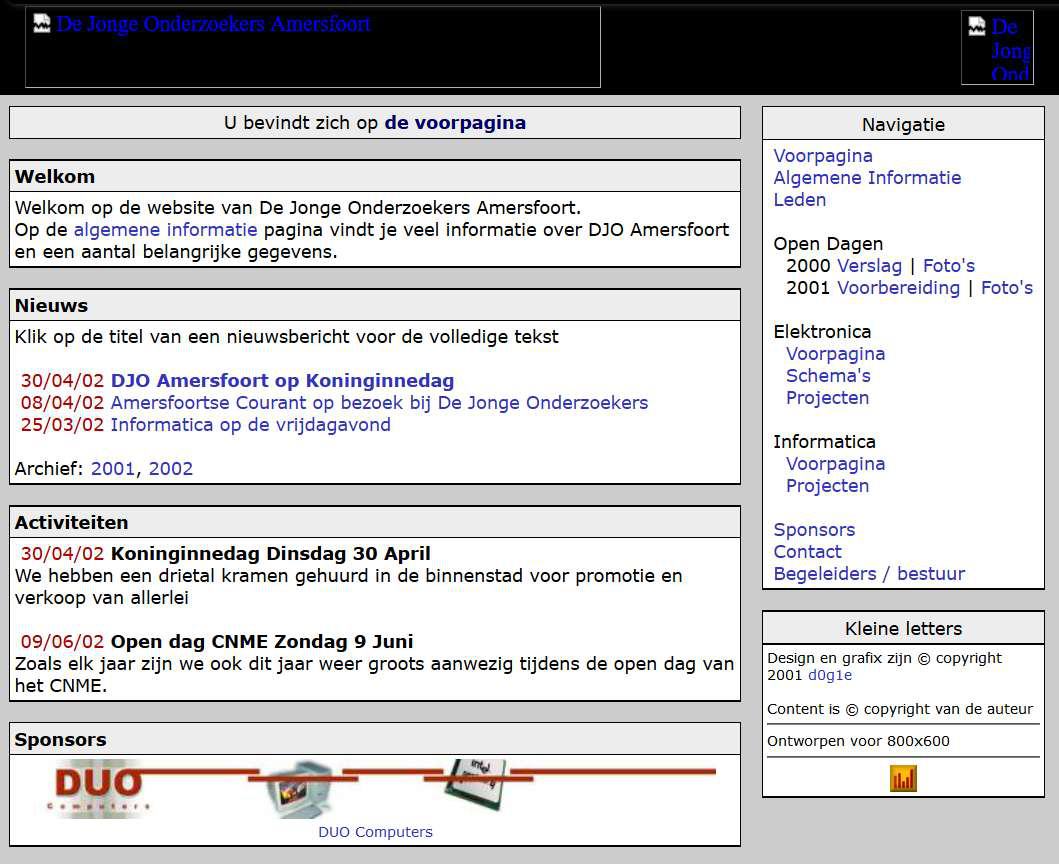The width and height of the screenshot is (1059, 864).
Task: Click the broken image icon in left header banner
Action: 42,24
